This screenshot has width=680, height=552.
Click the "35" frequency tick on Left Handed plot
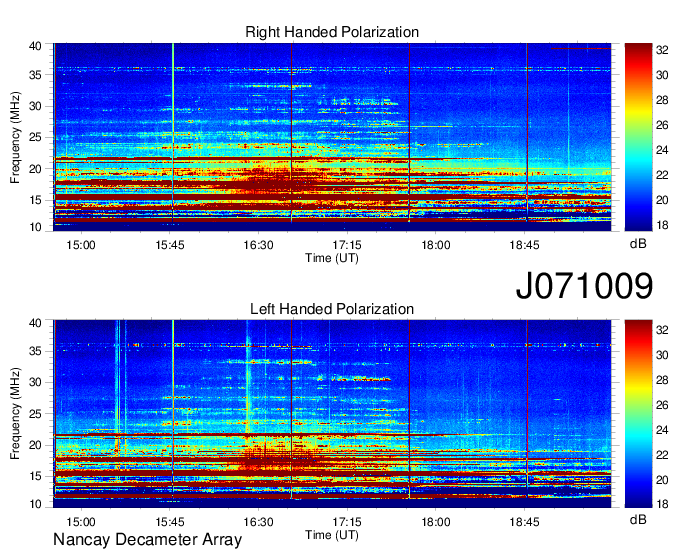point(36,351)
